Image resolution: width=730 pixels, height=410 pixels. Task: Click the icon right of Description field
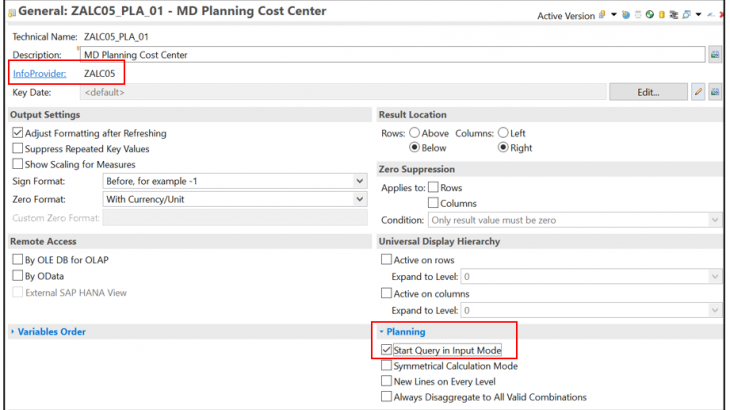coord(715,54)
